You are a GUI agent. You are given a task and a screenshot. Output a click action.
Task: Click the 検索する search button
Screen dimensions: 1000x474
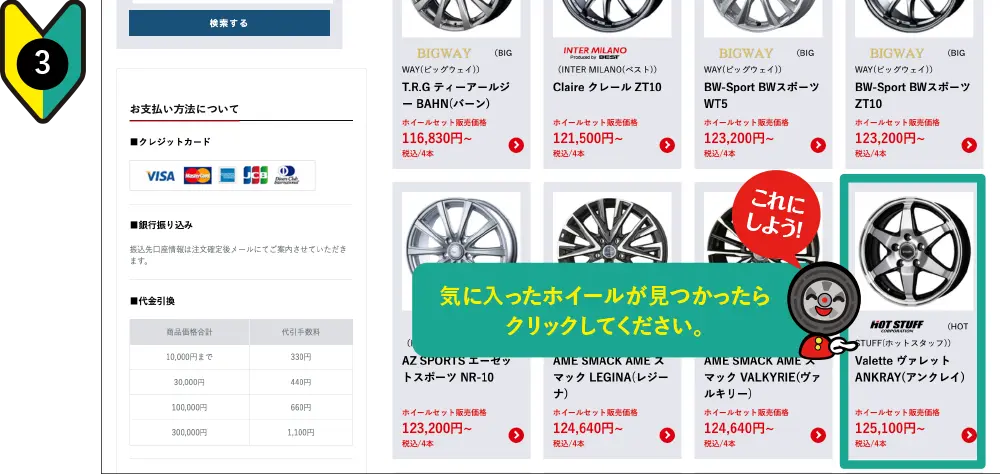point(229,23)
